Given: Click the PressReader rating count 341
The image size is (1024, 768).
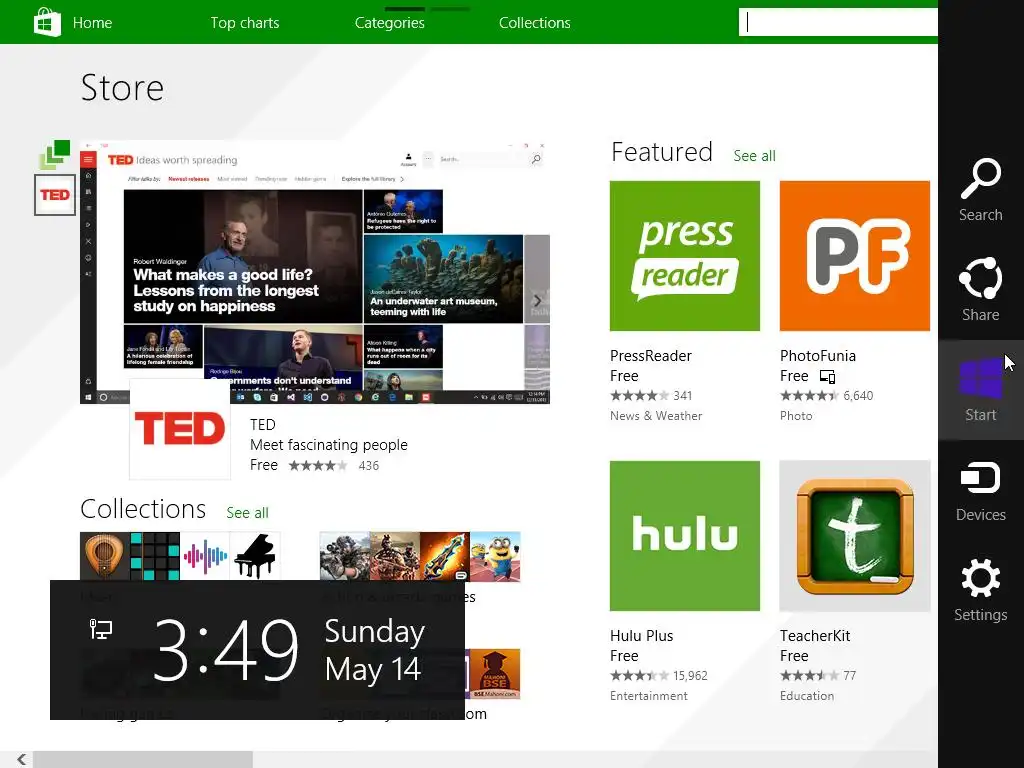Looking at the screenshot, I should (x=682, y=396).
